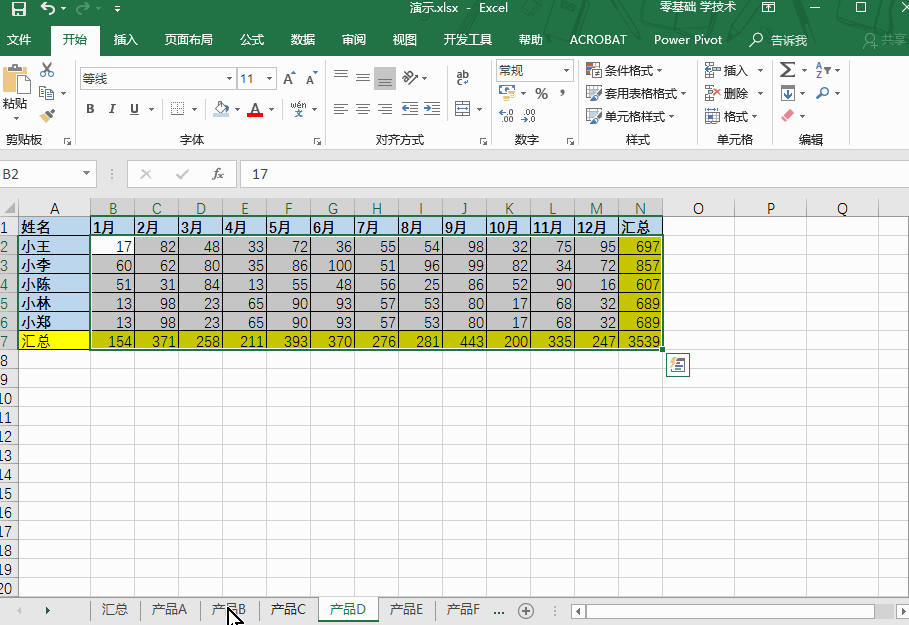Select column O header

click(699, 208)
